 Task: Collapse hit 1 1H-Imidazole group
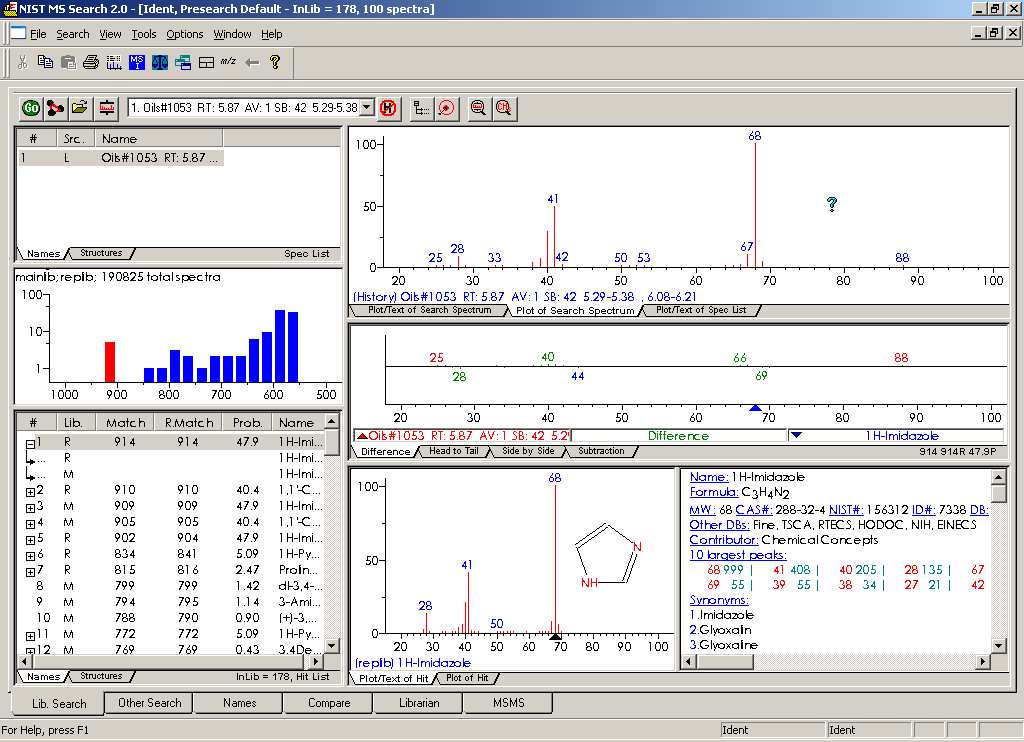pos(29,444)
